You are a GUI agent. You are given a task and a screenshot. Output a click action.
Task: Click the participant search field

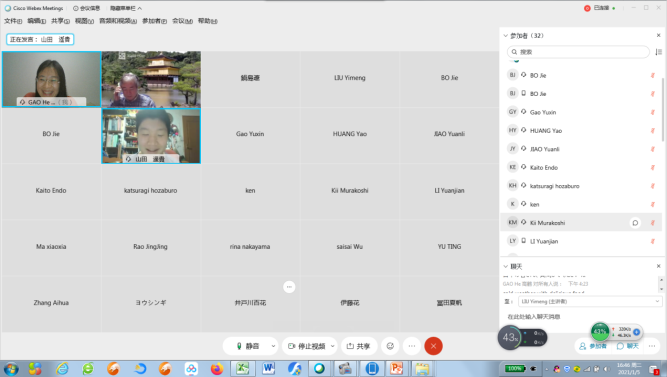point(579,52)
